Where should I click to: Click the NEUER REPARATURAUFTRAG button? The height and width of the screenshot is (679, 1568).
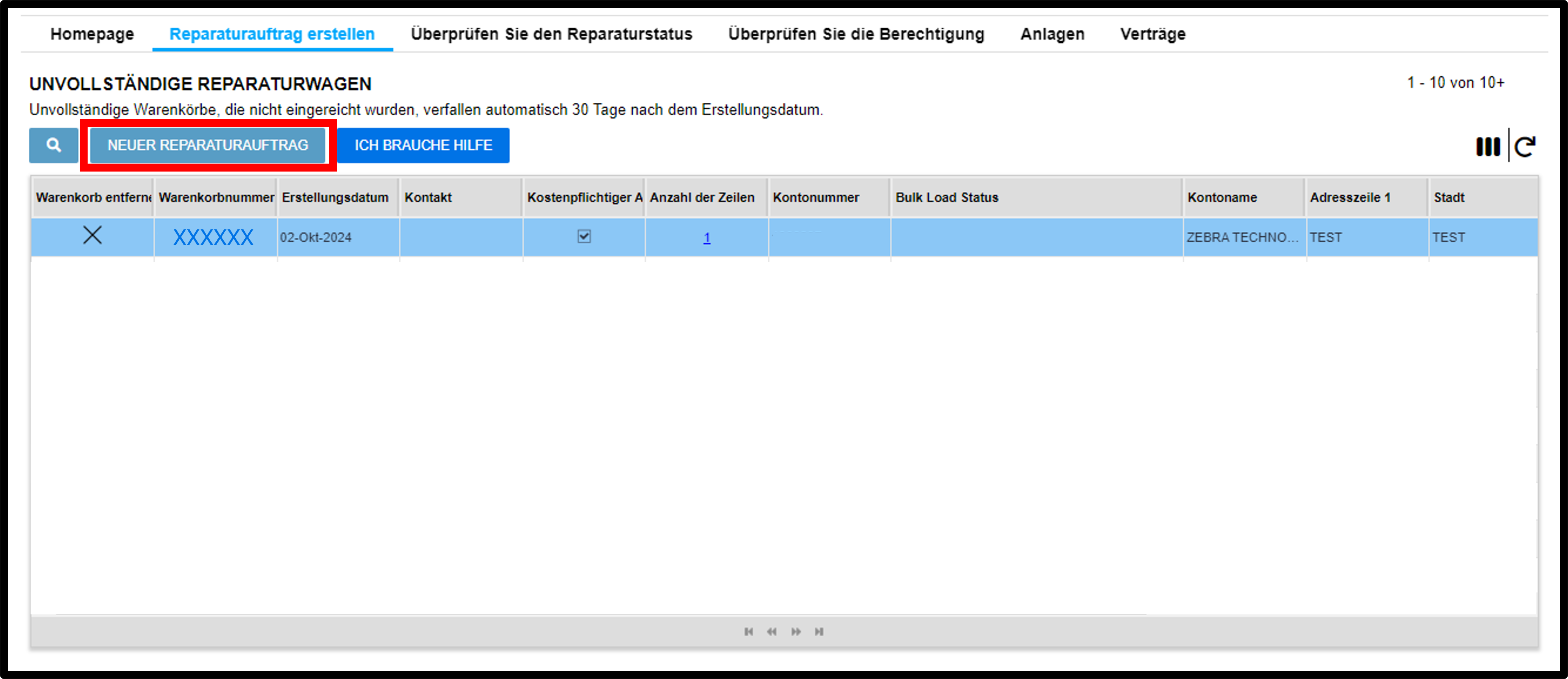(208, 145)
